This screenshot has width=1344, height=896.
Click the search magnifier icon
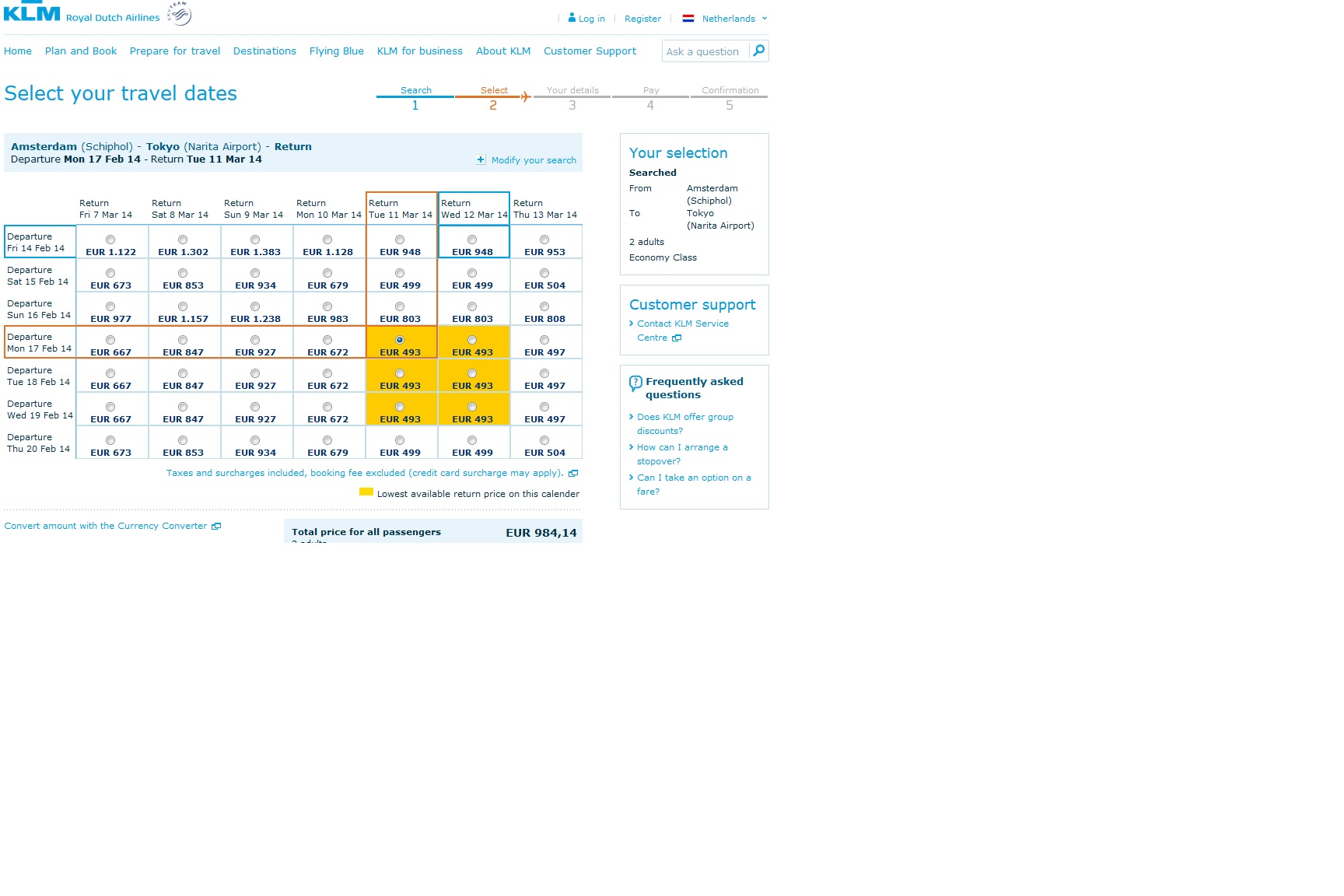point(759,51)
